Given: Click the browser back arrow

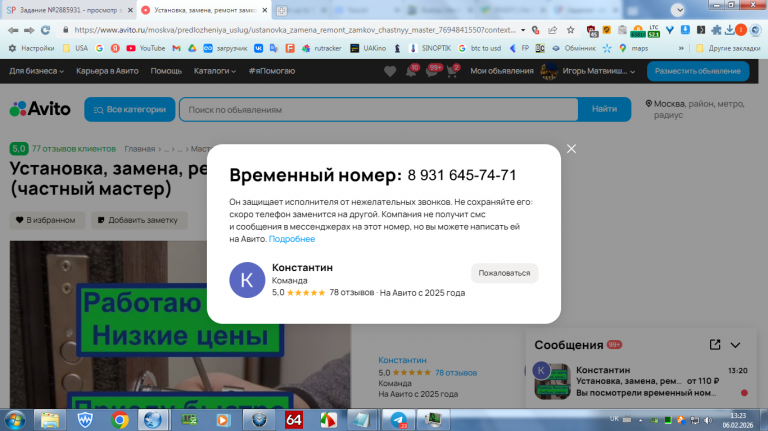Looking at the screenshot, I should (13, 30).
